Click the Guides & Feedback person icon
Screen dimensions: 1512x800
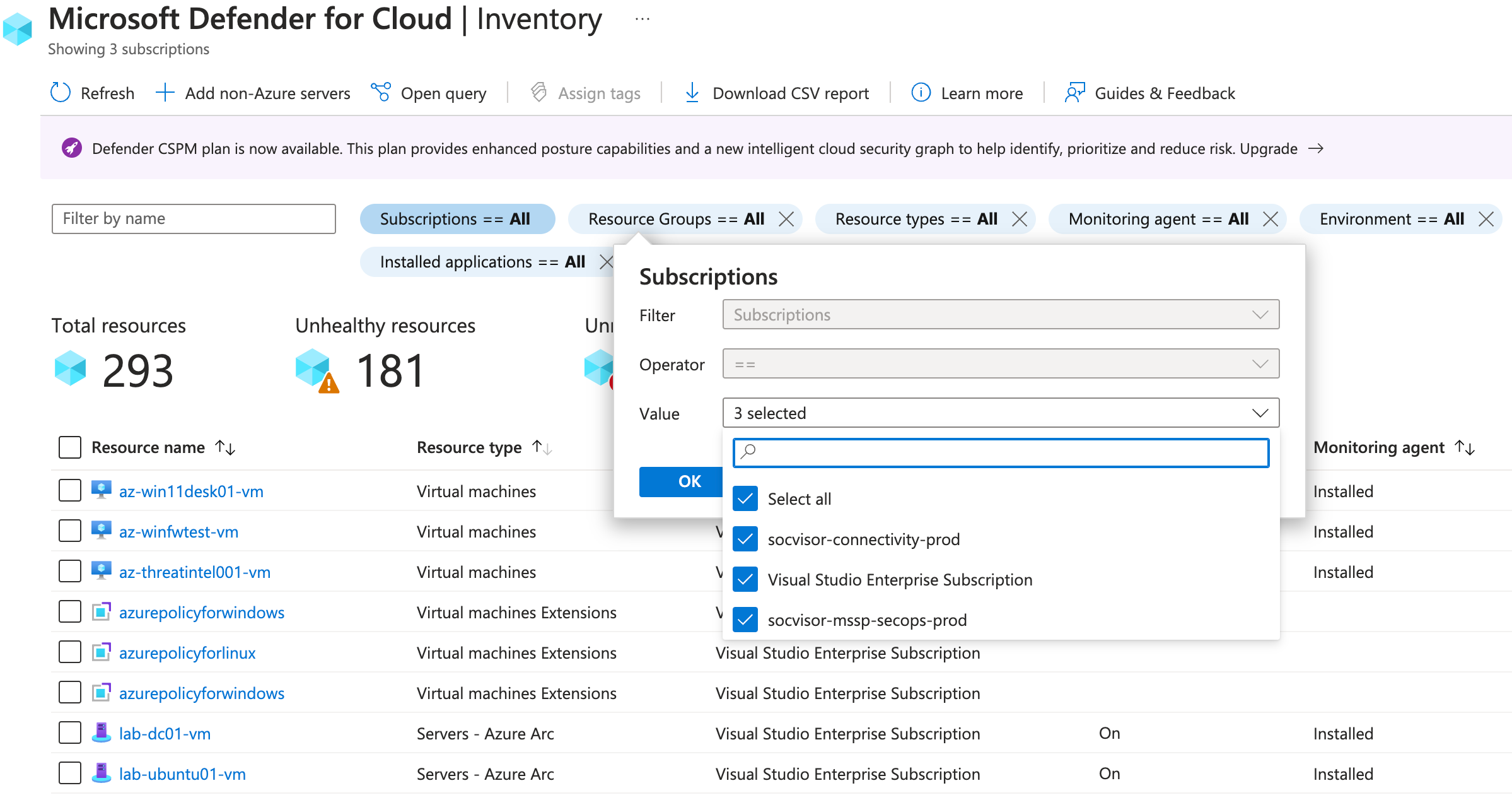click(1075, 93)
